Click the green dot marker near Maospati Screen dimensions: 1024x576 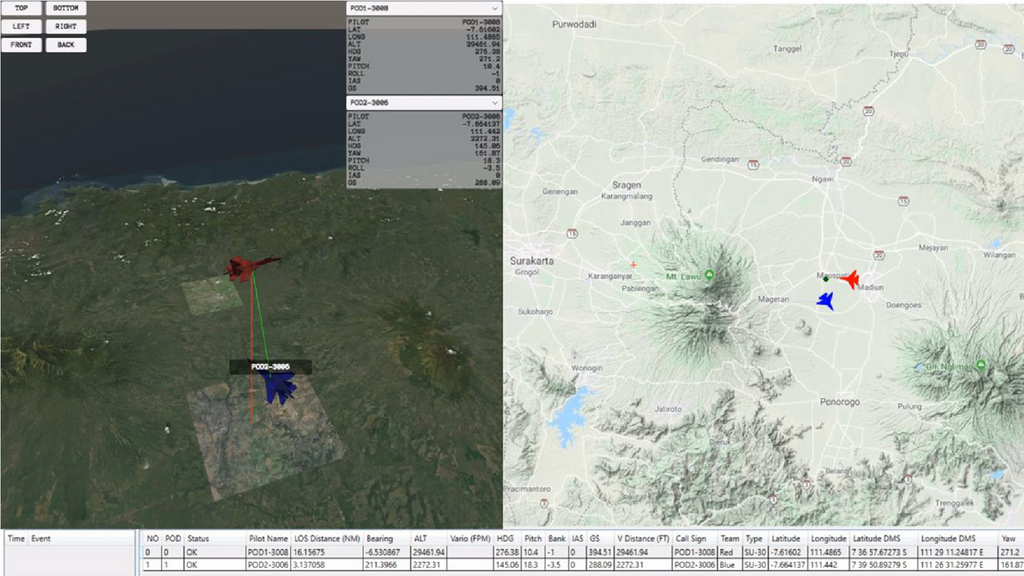click(825, 279)
